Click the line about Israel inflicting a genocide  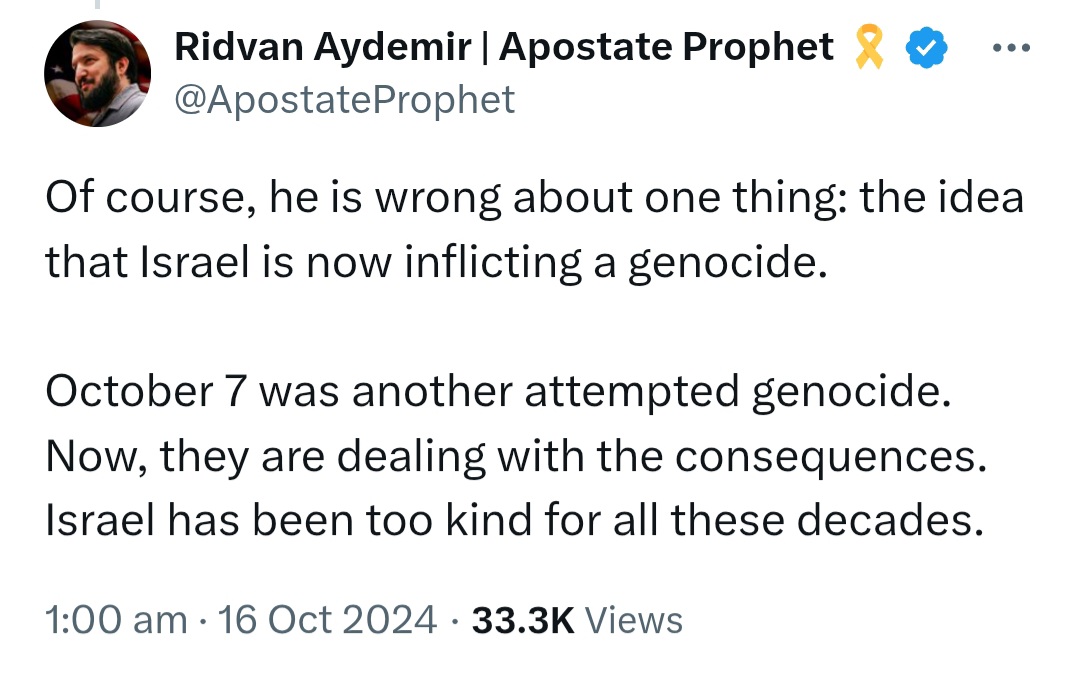point(436,262)
